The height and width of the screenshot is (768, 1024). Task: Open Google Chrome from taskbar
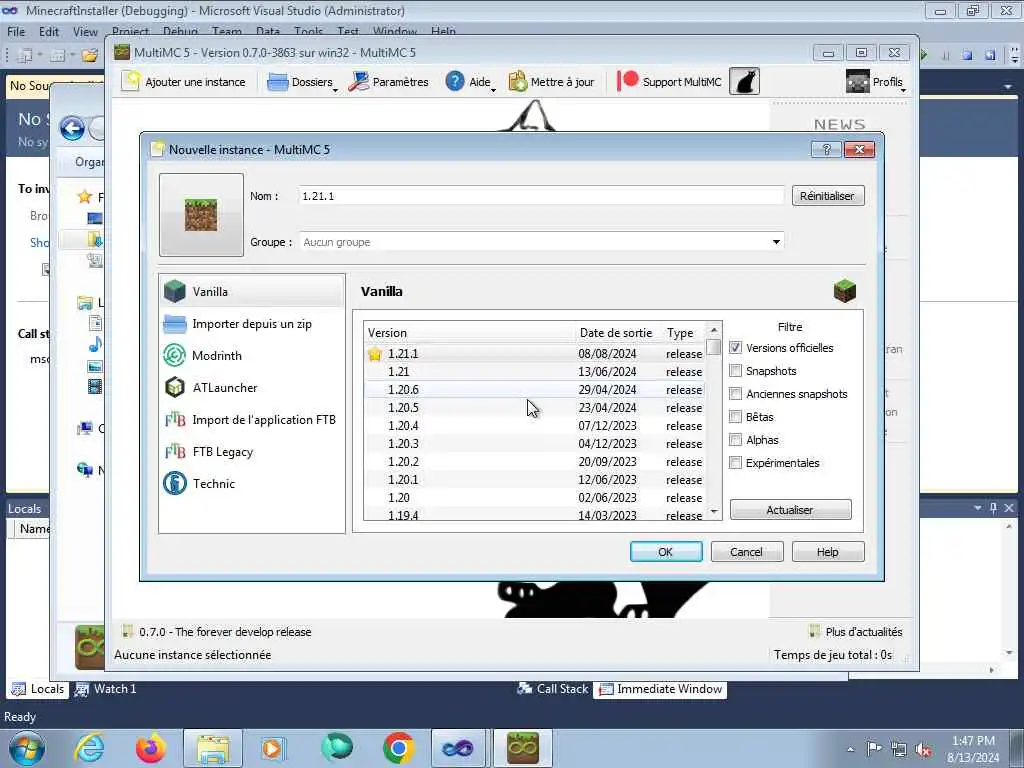coord(398,748)
